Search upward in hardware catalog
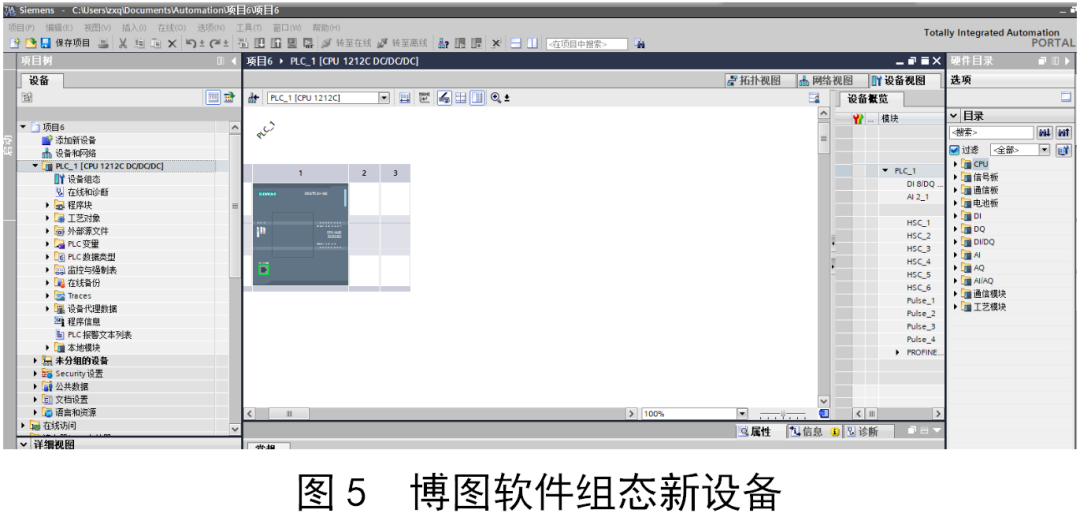This screenshot has height=517, width=1080. pos(1064,132)
